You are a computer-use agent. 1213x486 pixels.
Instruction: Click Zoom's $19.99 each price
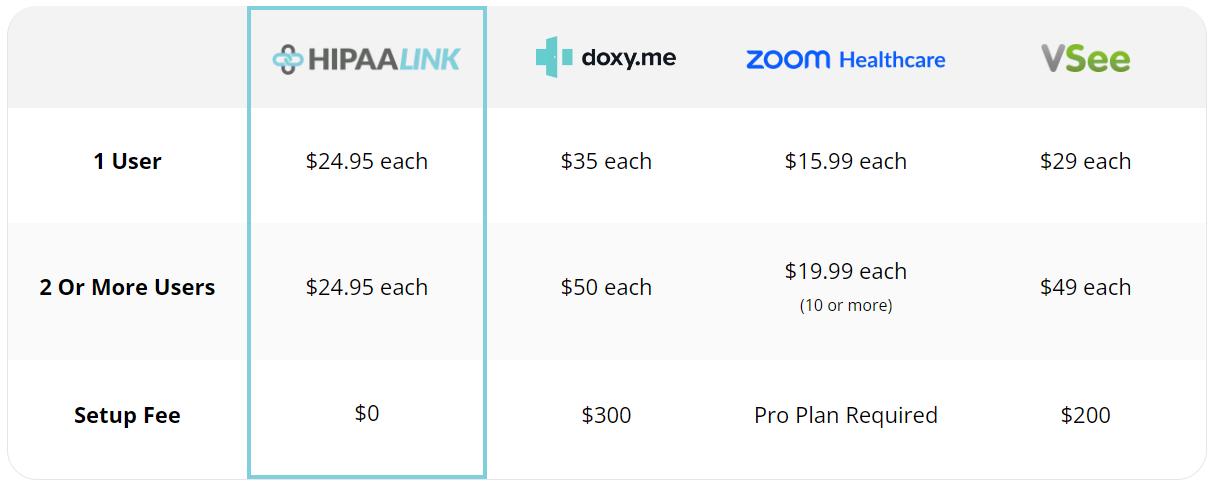tap(846, 271)
